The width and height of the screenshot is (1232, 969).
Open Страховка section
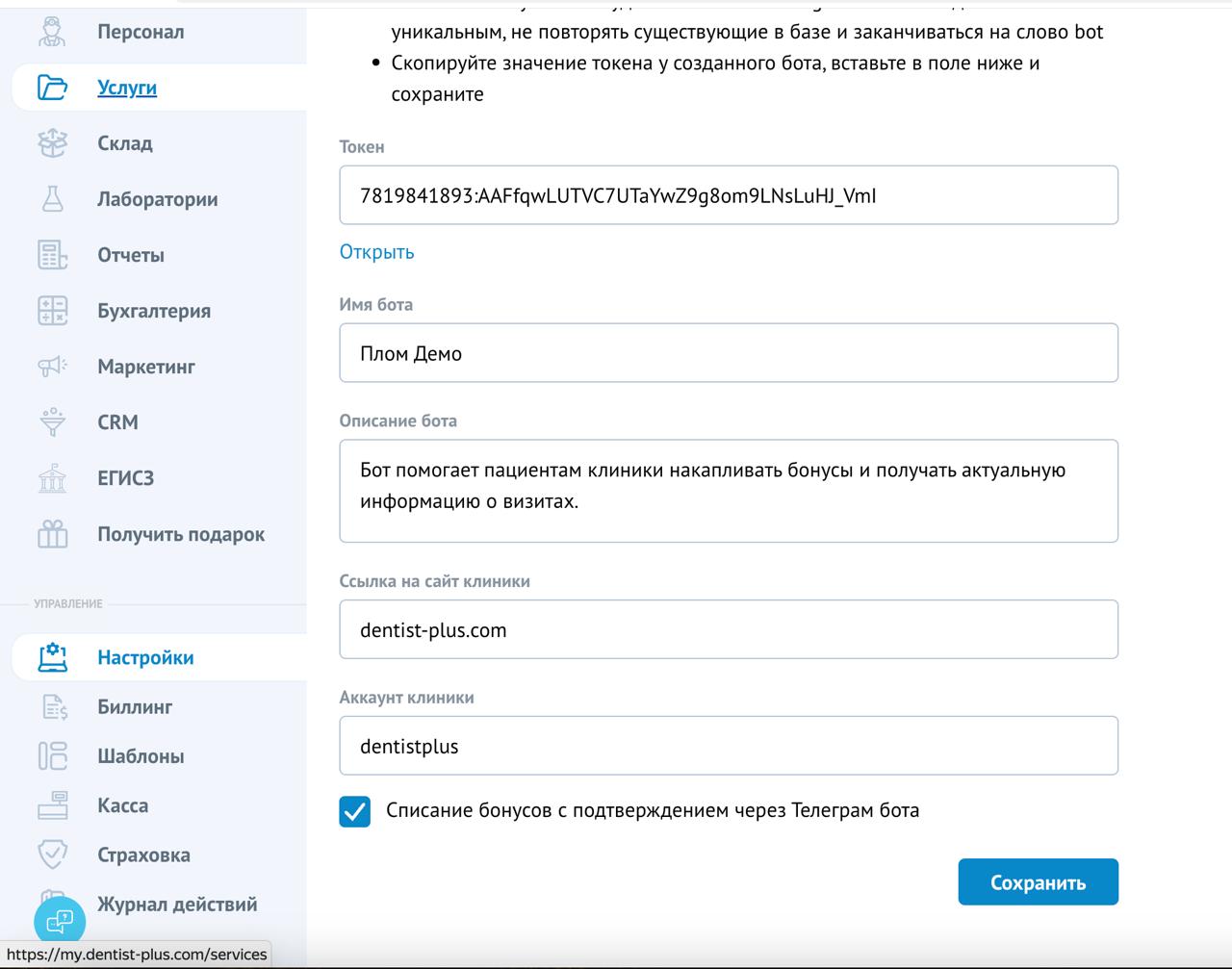[143, 854]
